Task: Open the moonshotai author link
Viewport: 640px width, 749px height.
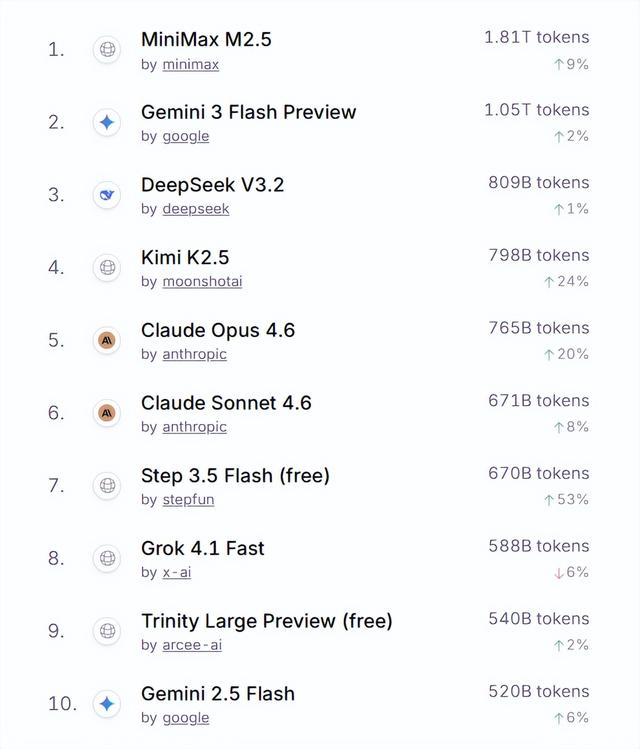Action: (202, 282)
